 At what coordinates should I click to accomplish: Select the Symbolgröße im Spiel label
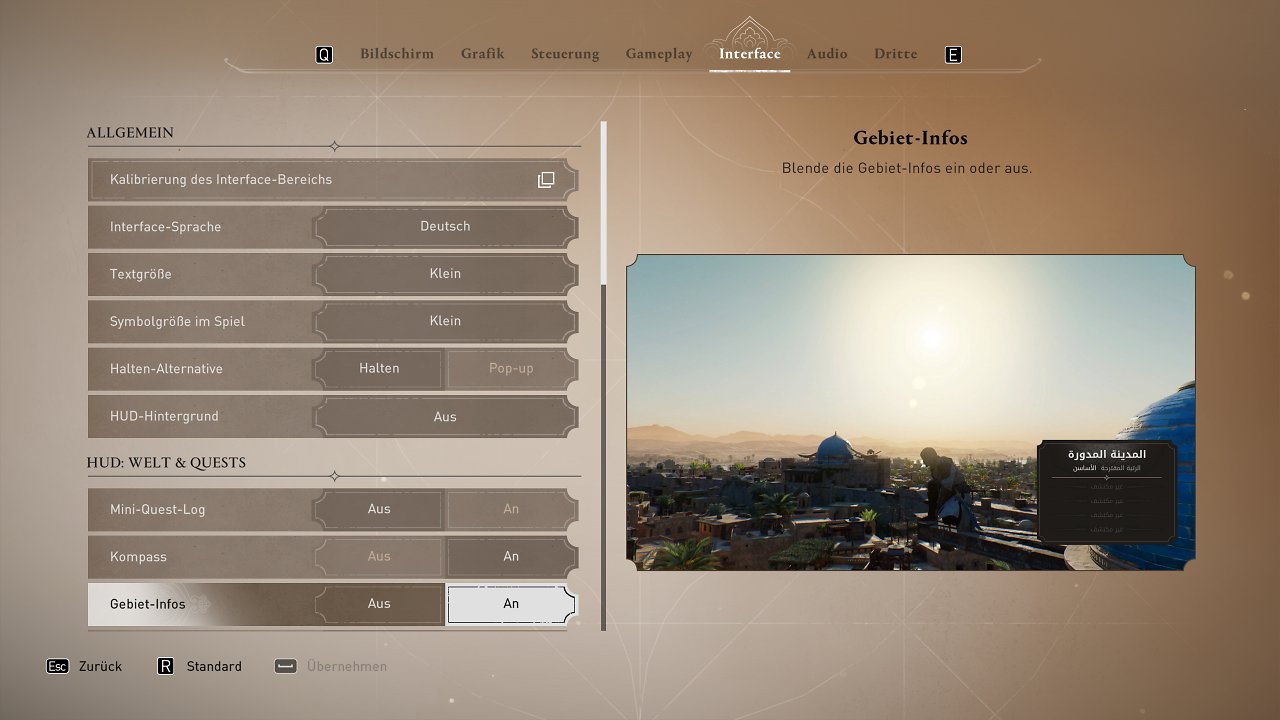177,322
